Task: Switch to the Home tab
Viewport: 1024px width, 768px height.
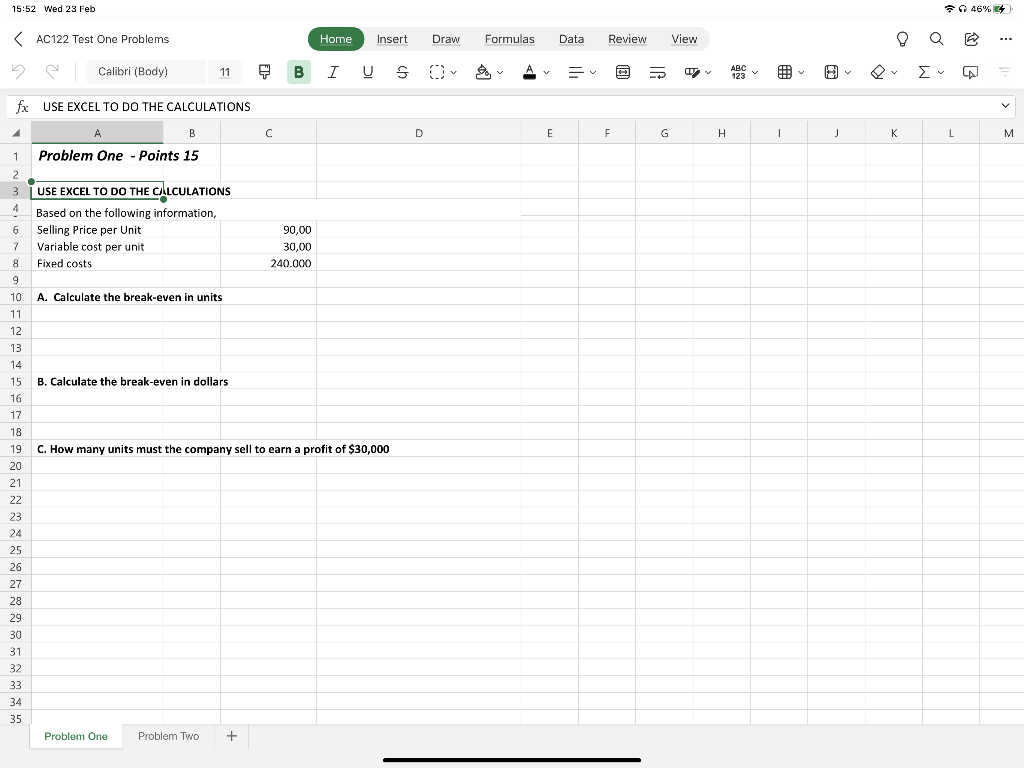Action: point(336,39)
